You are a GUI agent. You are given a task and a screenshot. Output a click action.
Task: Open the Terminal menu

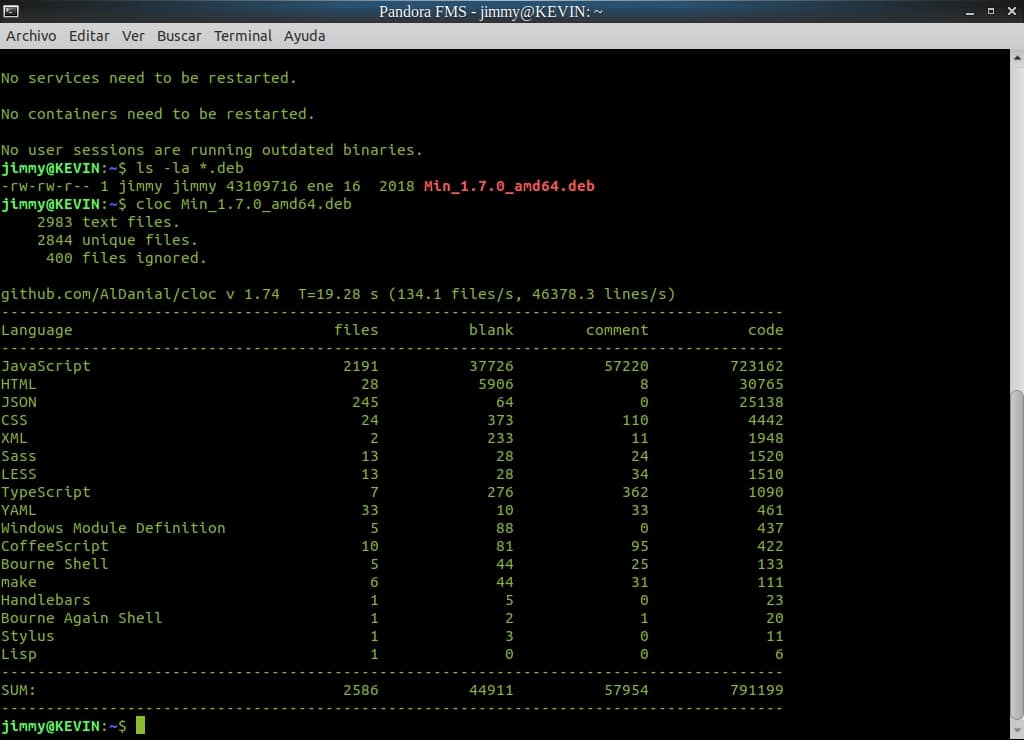pos(242,35)
